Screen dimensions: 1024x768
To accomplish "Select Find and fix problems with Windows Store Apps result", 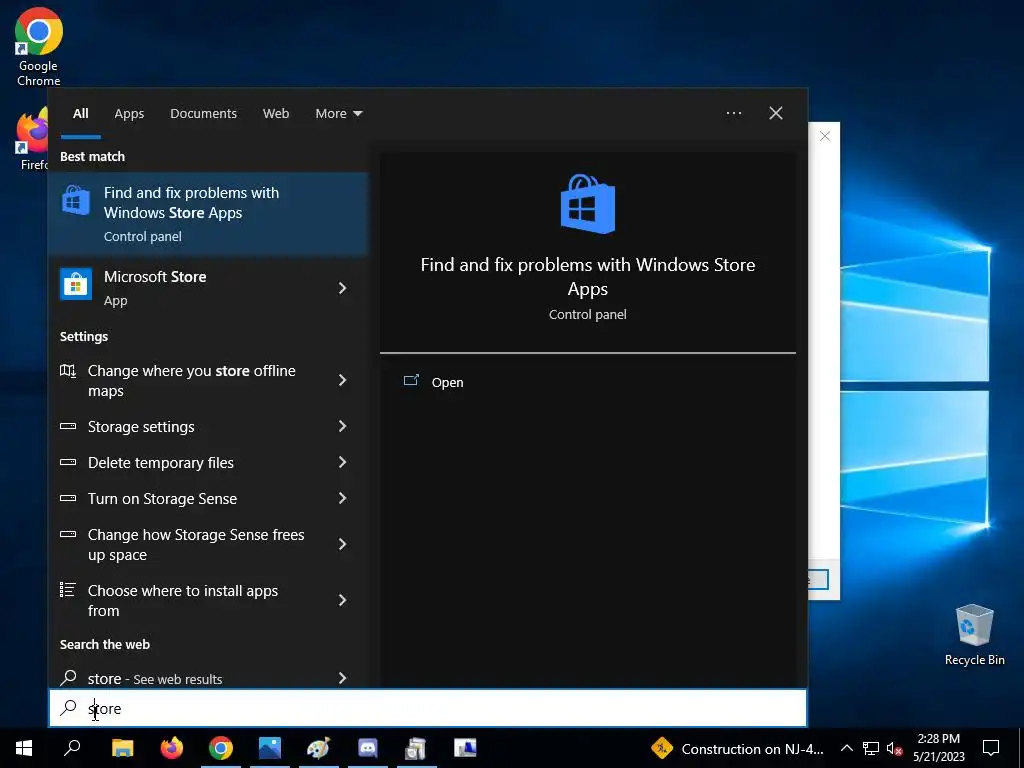I will pyautogui.click(x=208, y=214).
